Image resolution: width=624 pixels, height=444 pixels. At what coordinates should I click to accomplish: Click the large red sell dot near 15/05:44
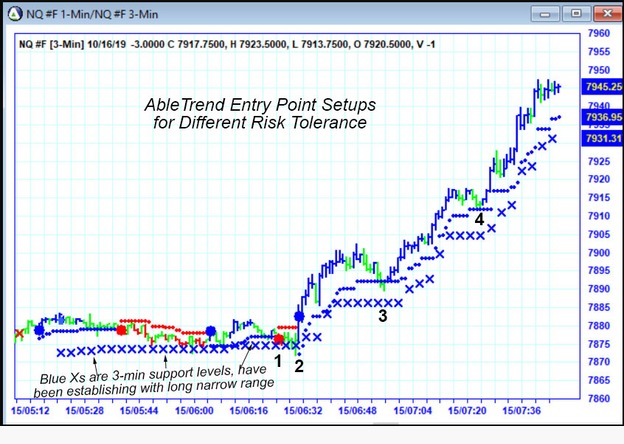(121, 330)
